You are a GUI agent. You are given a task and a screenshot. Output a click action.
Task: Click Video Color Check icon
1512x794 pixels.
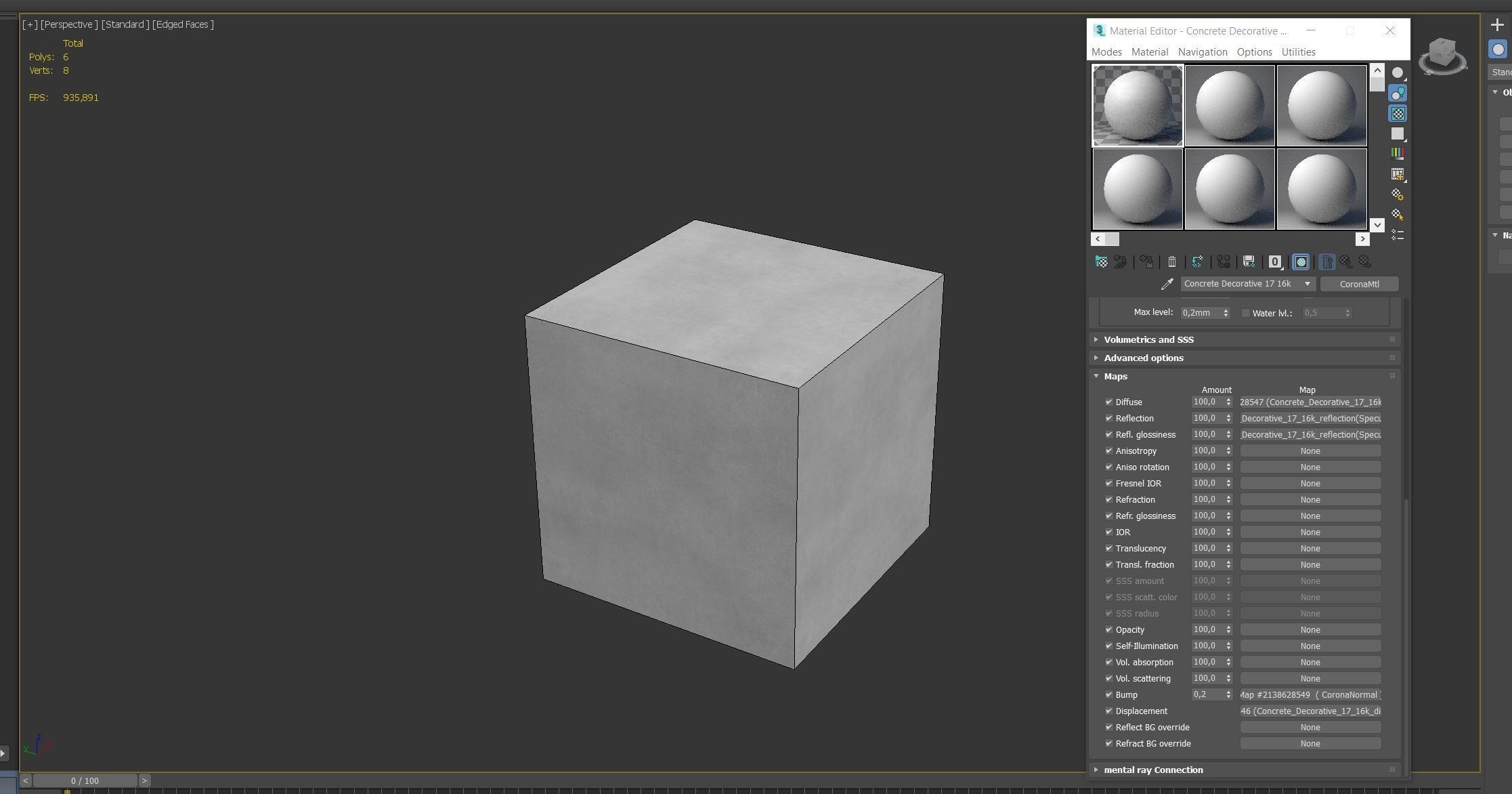(1397, 154)
